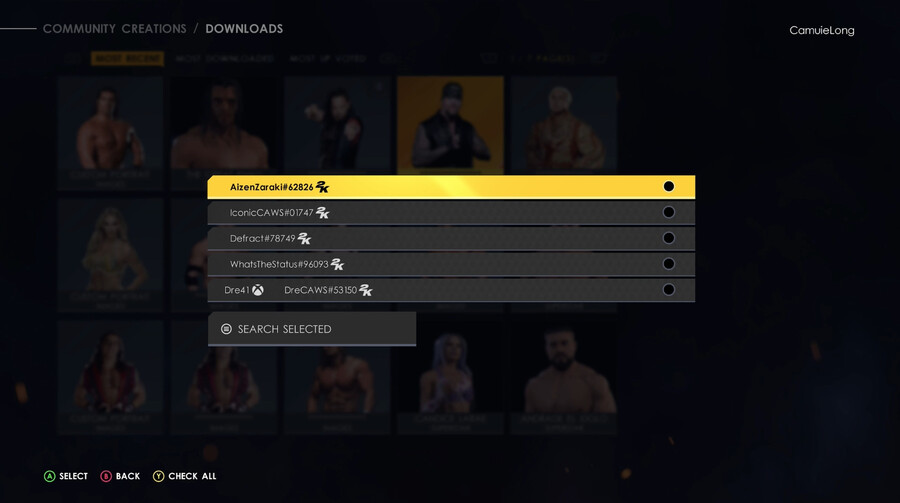Click the 2K logo next to WhatsTheStatus#96093

coord(338,265)
